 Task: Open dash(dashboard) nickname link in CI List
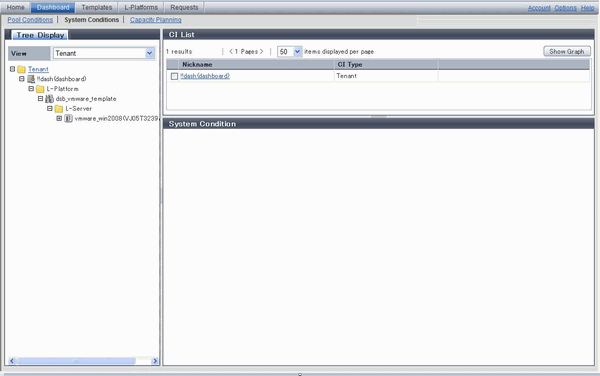coord(205,76)
